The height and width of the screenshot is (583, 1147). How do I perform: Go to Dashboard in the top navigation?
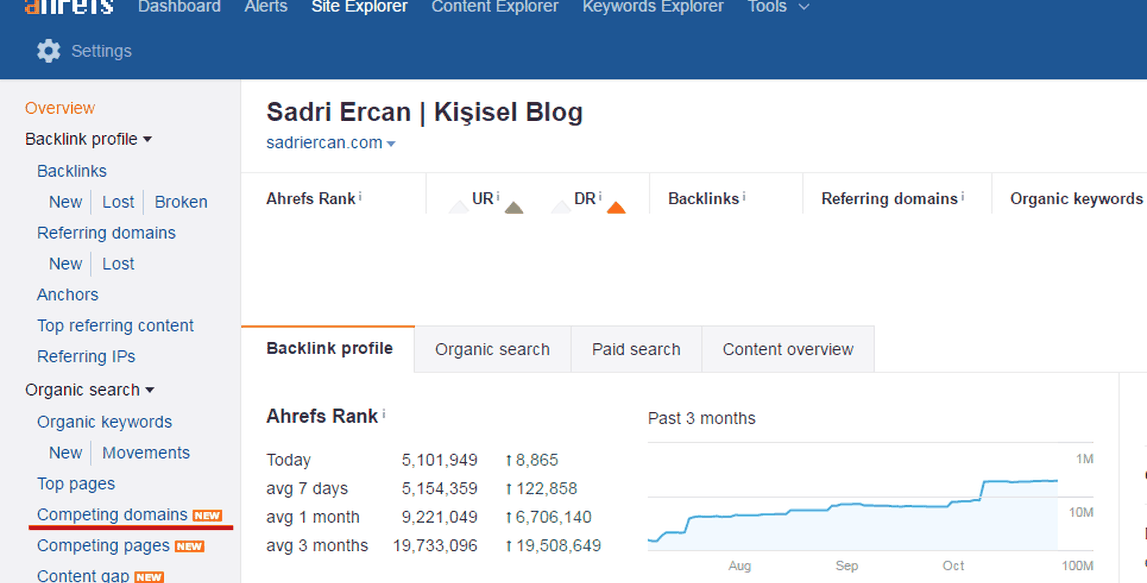(x=179, y=7)
